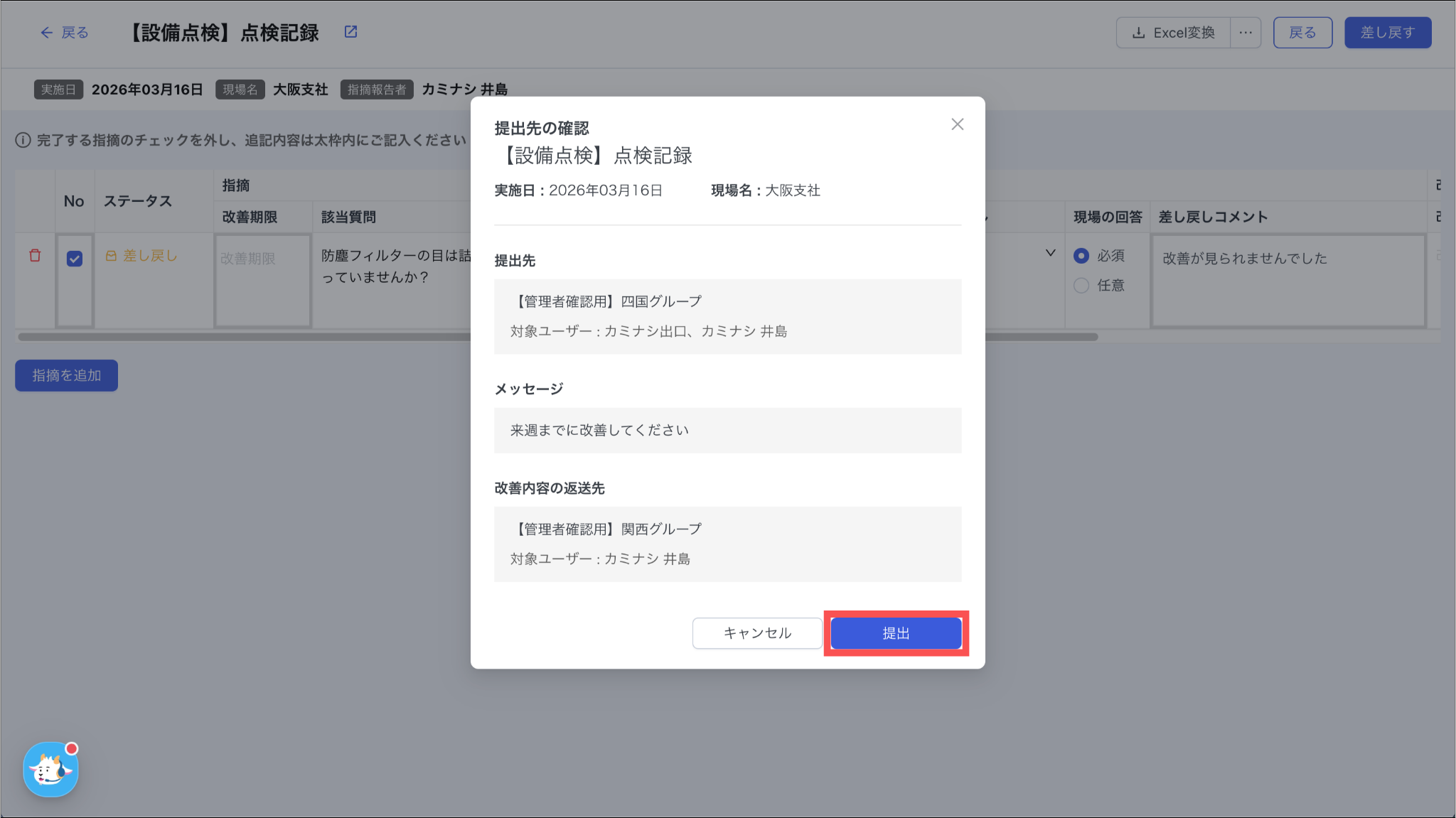Click the 差し戻しコメント text field

click(1288, 281)
